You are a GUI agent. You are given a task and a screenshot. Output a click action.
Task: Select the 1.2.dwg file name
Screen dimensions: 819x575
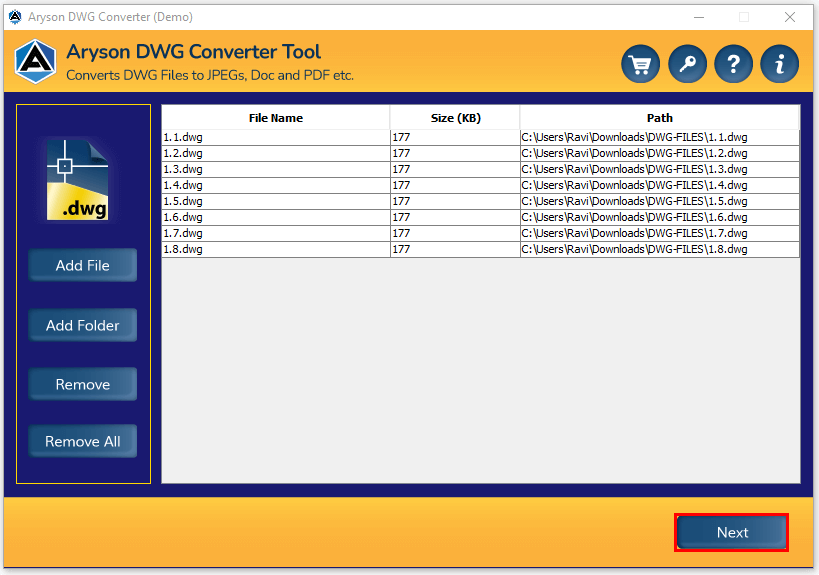[183, 154]
